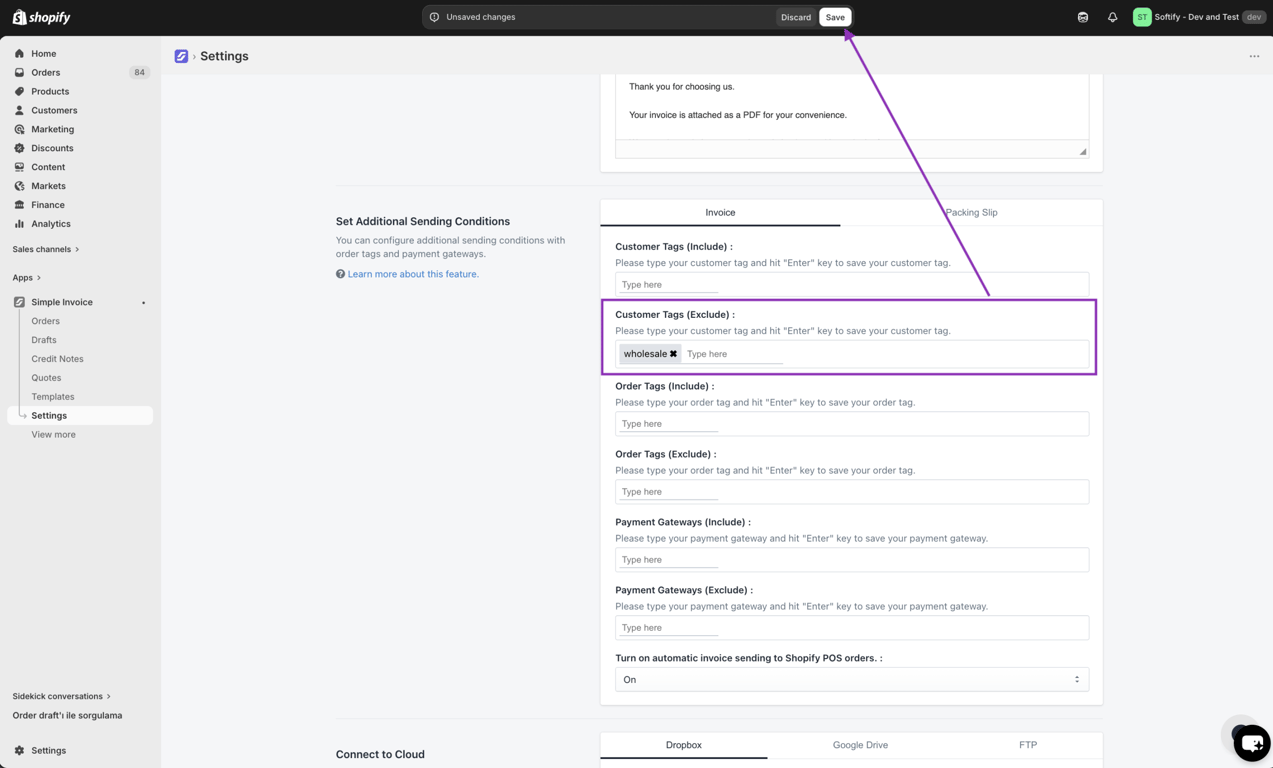The image size is (1273, 768).
Task: Expand Apps section in sidebar
Action: 27,277
